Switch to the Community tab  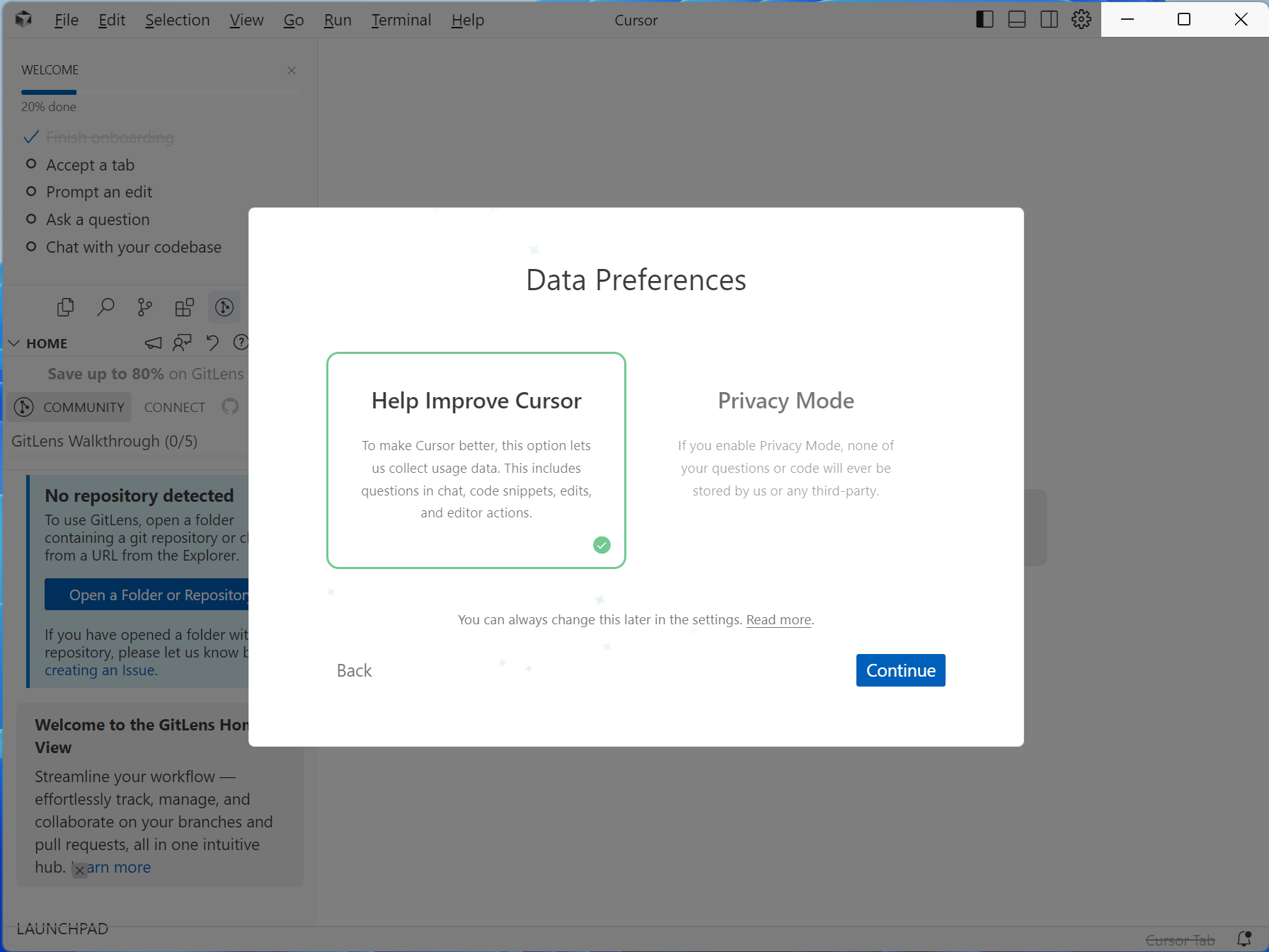70,407
